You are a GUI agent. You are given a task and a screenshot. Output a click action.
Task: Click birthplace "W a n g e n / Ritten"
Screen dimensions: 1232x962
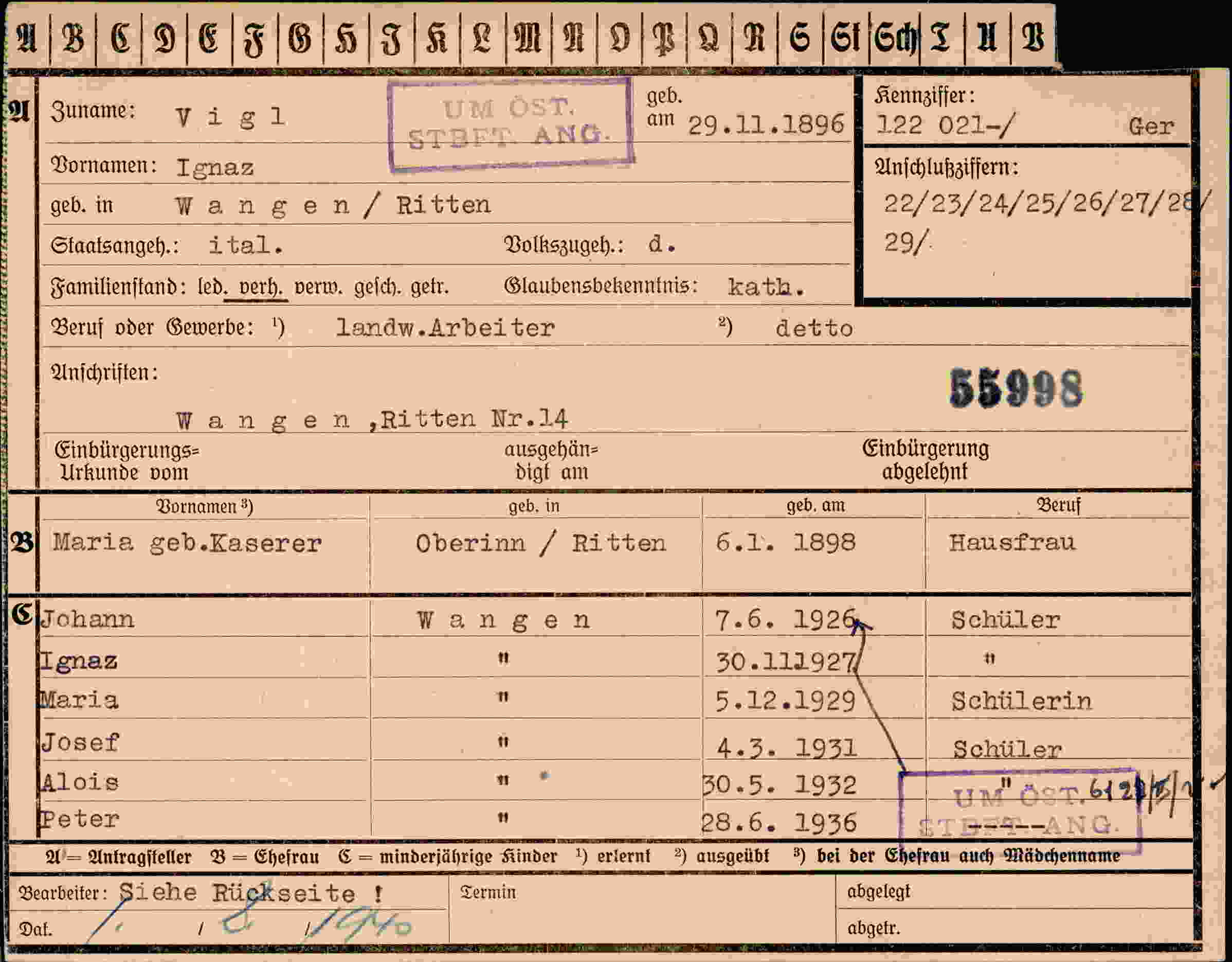coord(333,205)
